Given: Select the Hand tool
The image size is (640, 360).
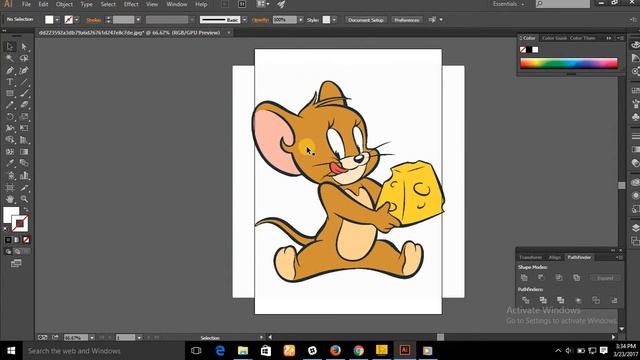Looking at the screenshot, I should coord(10,199).
